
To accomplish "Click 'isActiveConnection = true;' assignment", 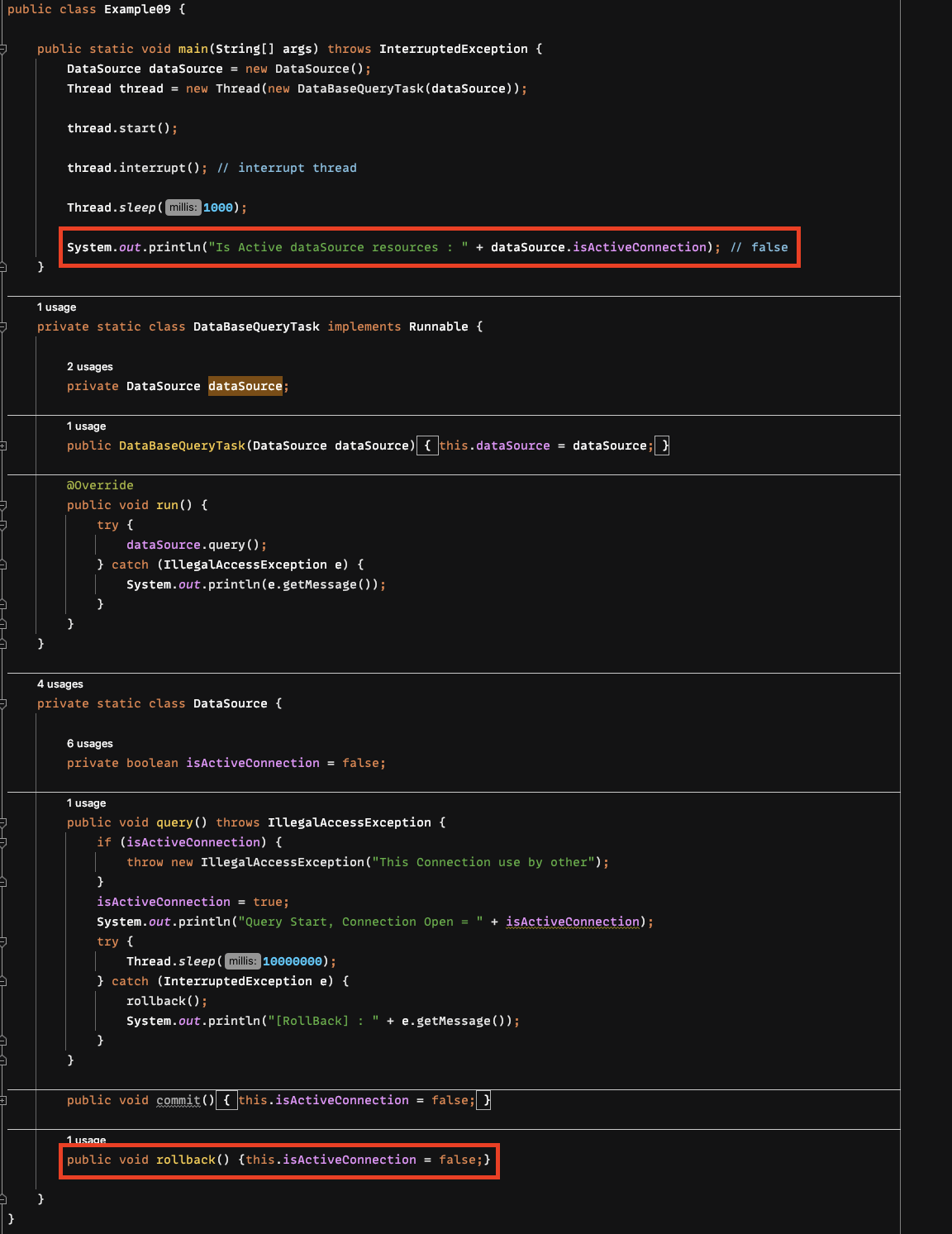I will (x=193, y=902).
